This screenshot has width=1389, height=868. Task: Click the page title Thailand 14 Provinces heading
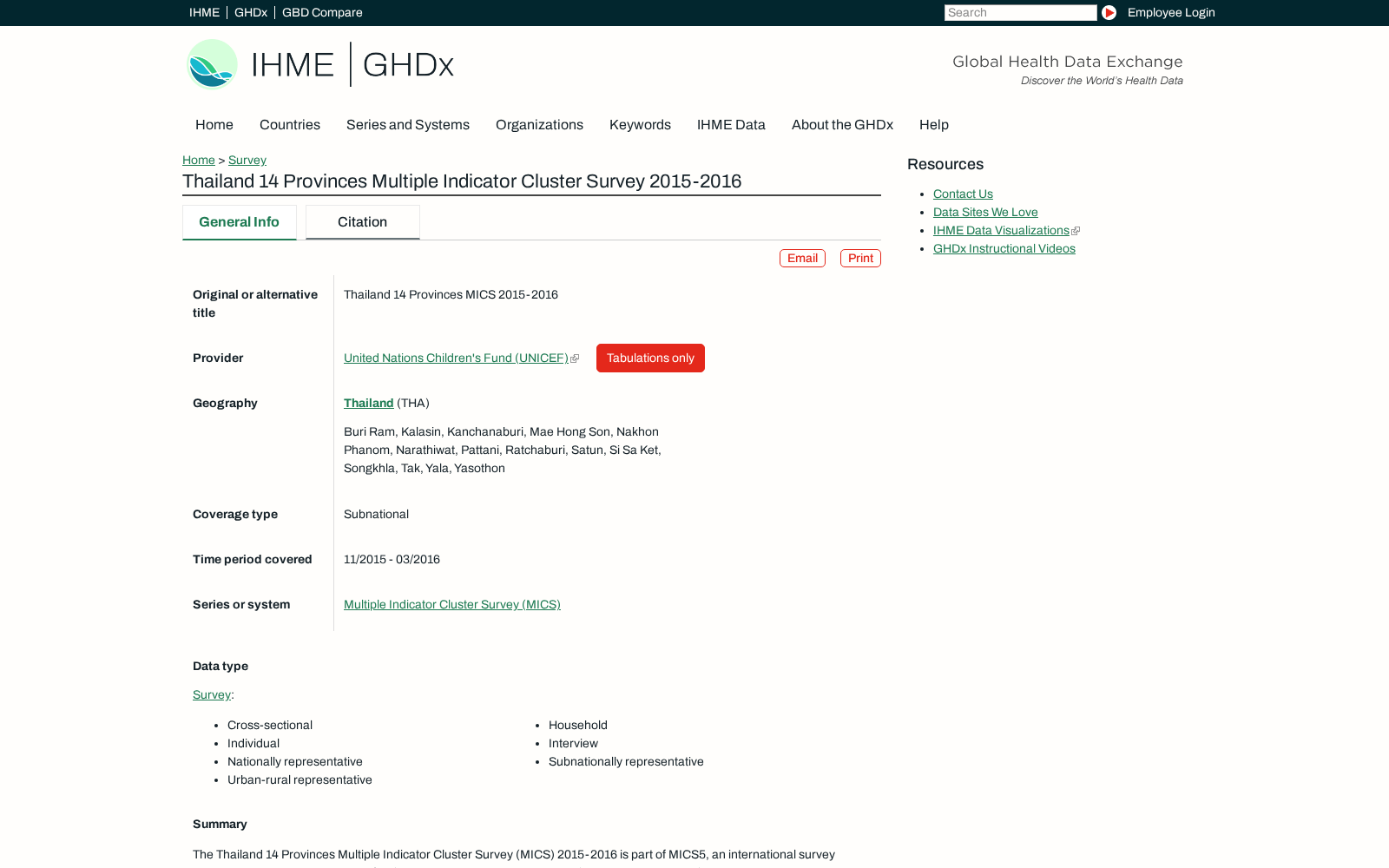[462, 181]
